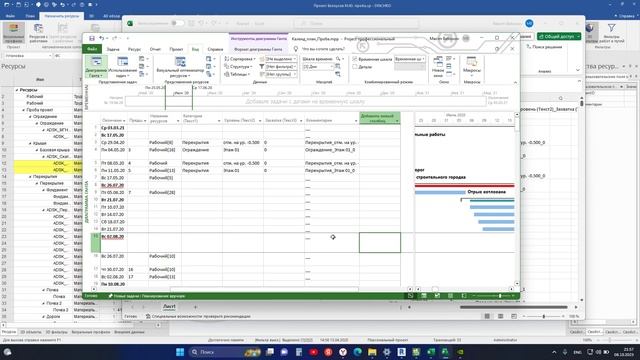Adjust the zoom slider in the Excel status bar
The width and height of the screenshot is (640, 360).
(544, 316)
